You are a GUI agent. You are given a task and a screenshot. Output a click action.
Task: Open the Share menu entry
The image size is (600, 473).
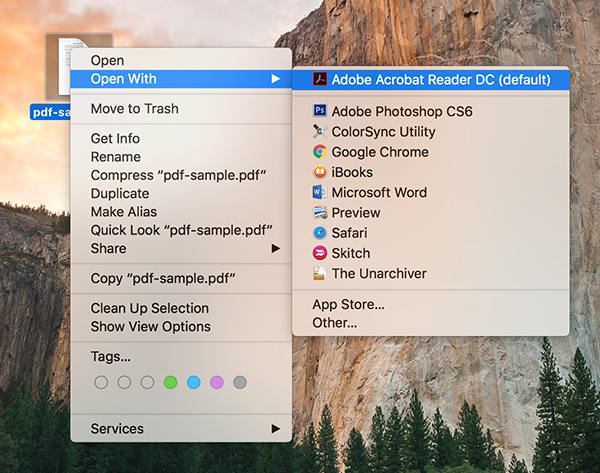pyautogui.click(x=181, y=249)
